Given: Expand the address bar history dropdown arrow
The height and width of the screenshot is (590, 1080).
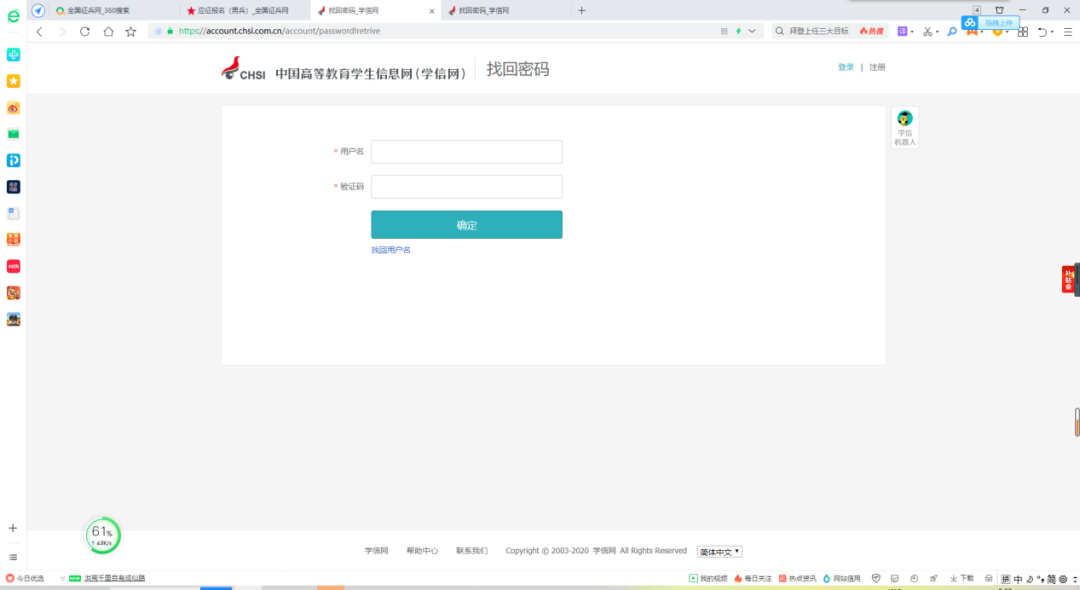Looking at the screenshot, I should (753, 31).
